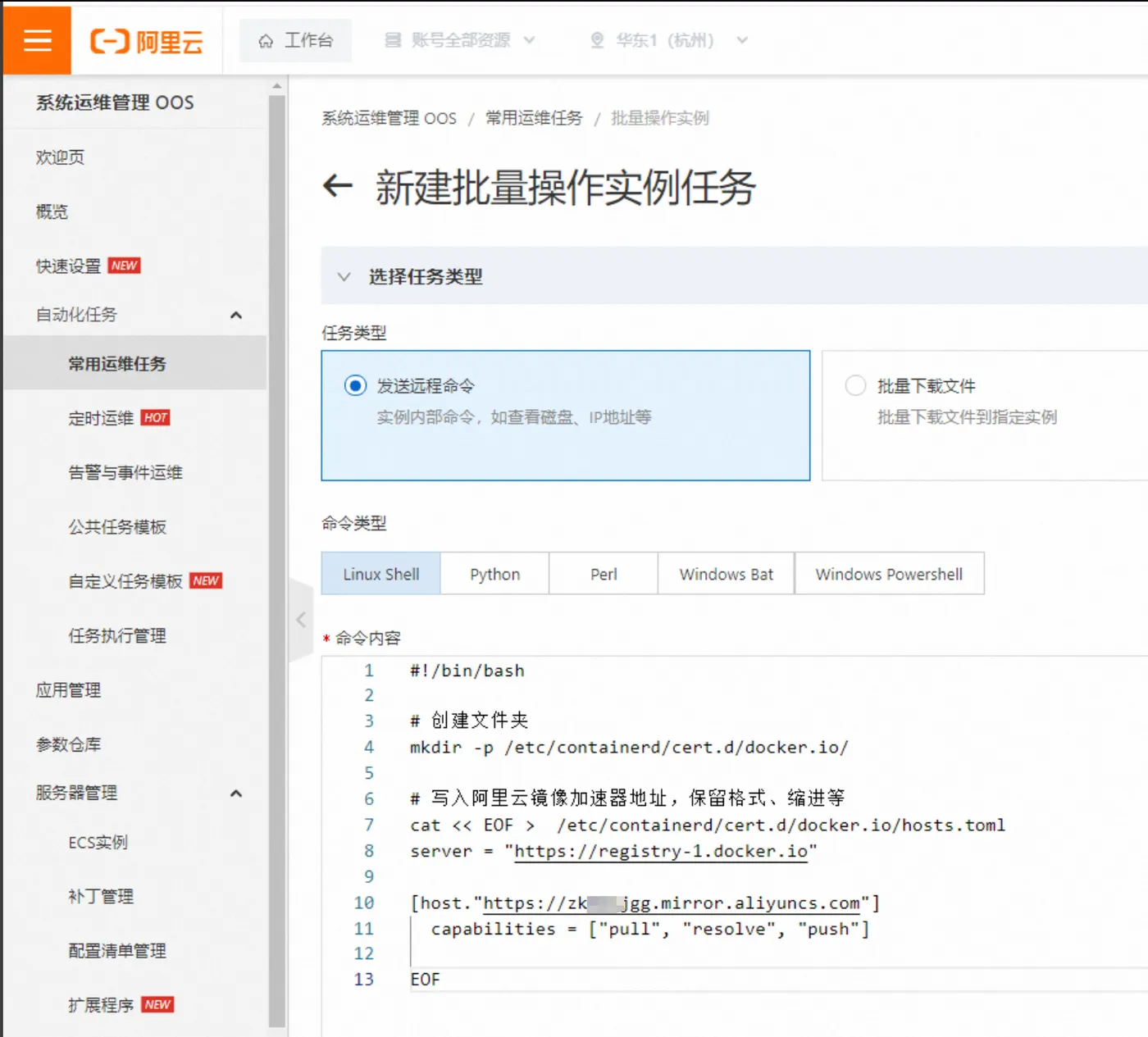1148x1037 pixels.
Task: Click the 系统运维管理 OOS sidebar title
Action: 115,102
